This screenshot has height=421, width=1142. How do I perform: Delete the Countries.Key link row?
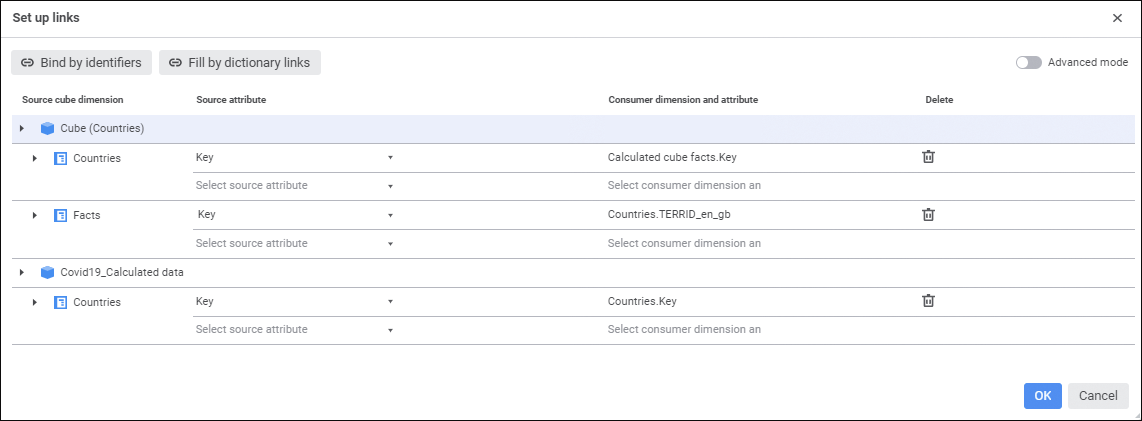pos(928,300)
